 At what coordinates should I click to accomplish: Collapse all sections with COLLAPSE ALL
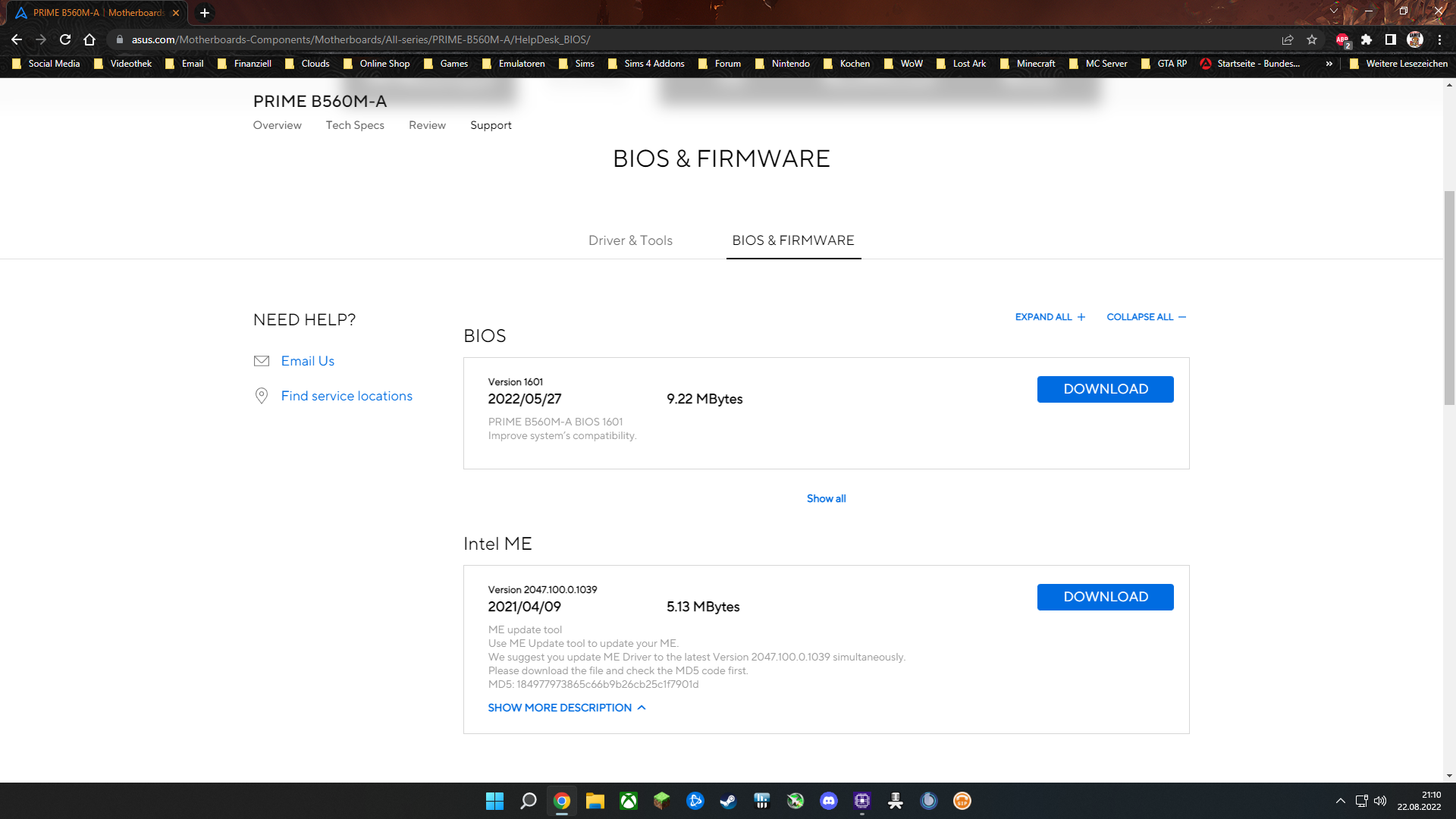(x=1146, y=317)
